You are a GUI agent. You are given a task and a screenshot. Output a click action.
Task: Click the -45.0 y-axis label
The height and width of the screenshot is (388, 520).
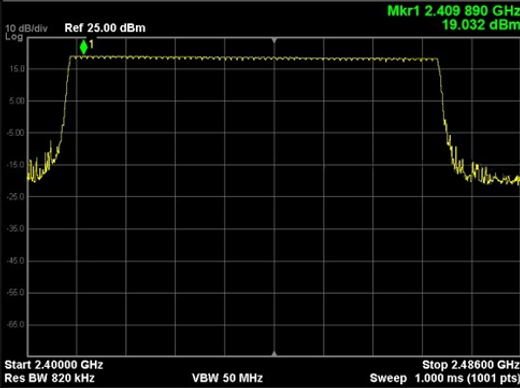pyautogui.click(x=16, y=261)
